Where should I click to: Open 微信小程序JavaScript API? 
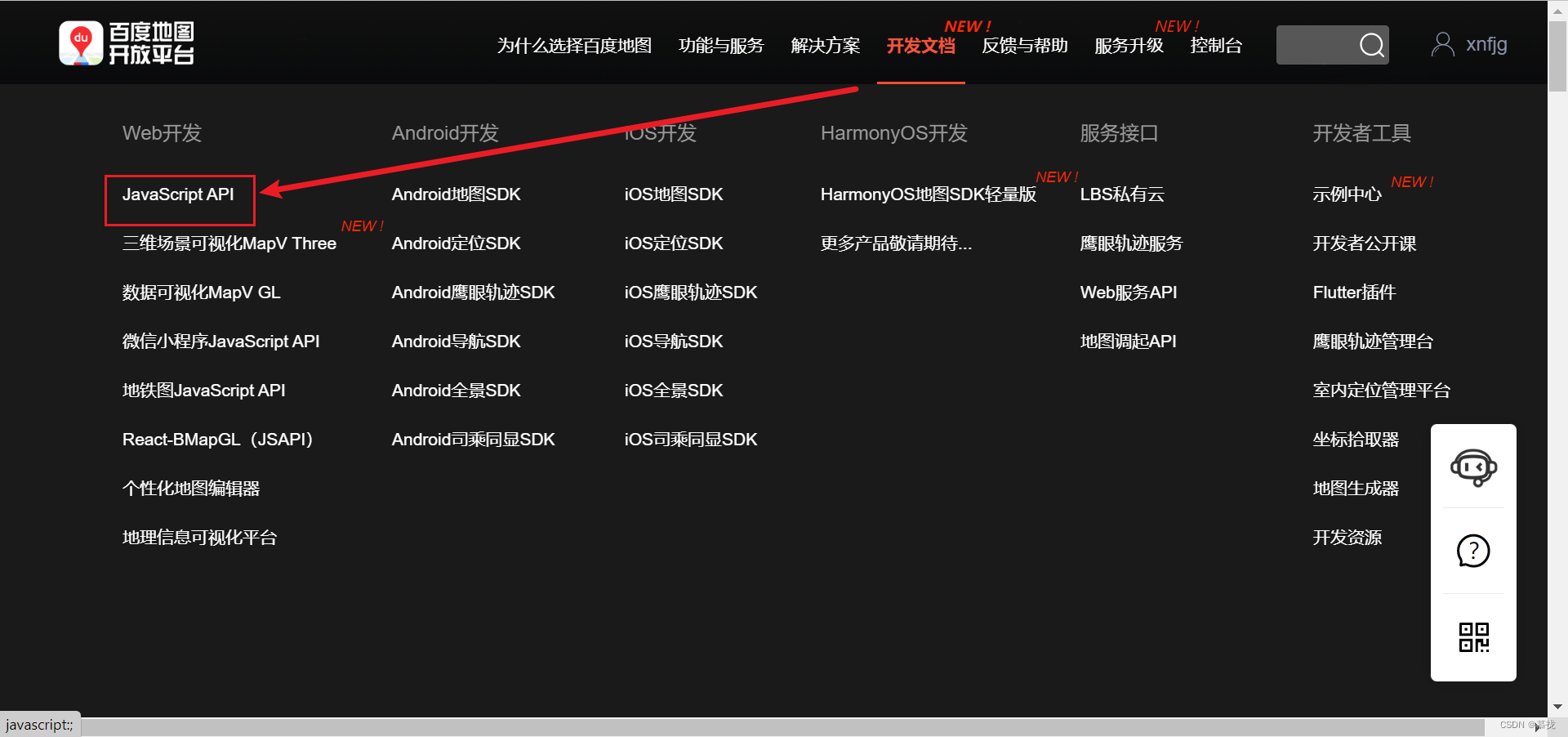click(220, 342)
